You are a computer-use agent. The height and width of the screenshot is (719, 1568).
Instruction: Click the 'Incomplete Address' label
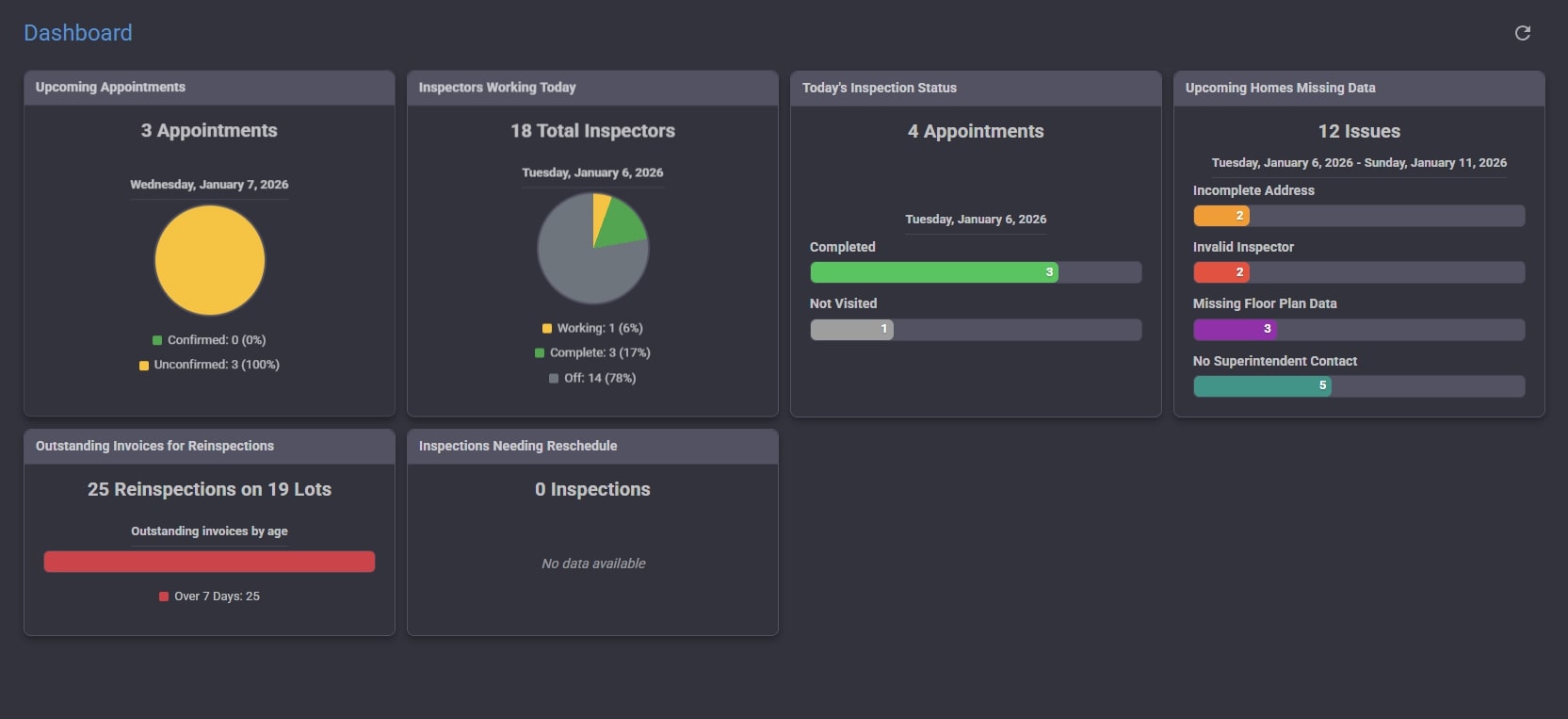1253,190
